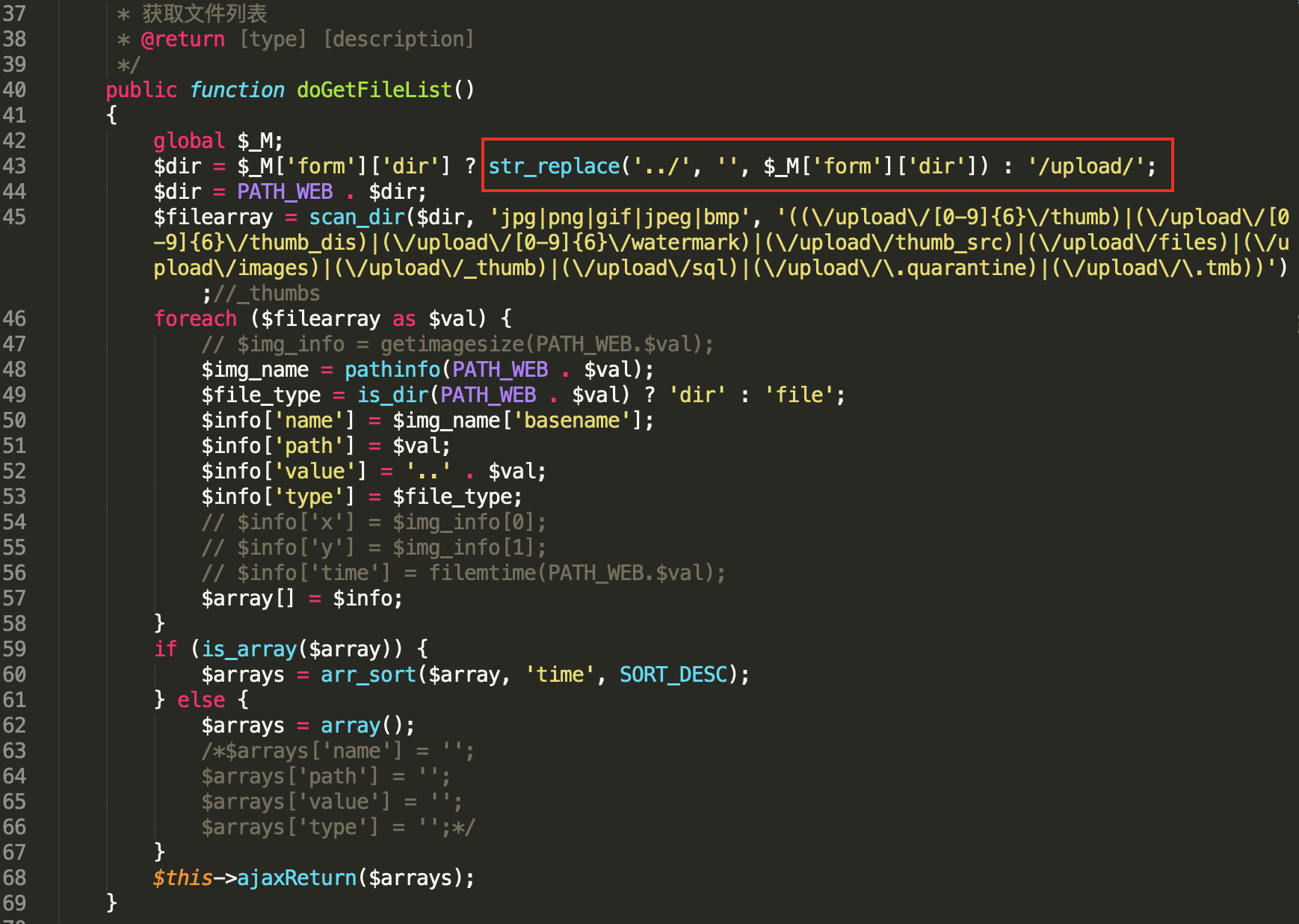Click $img_info[0] in the commented line
Viewport: 1299px width, 924px height.
point(464,522)
